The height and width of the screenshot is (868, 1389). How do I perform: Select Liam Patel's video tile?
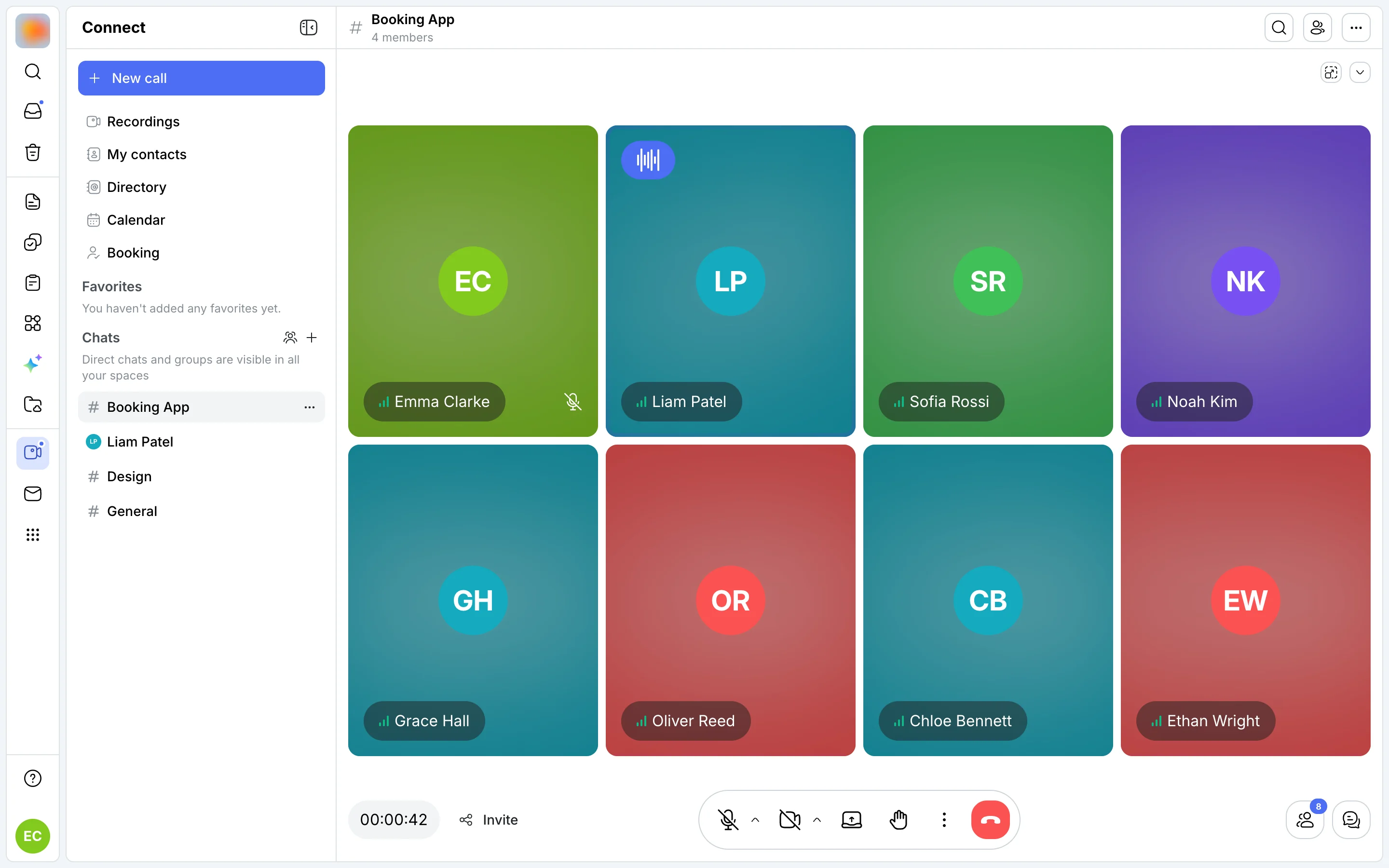coord(730,281)
